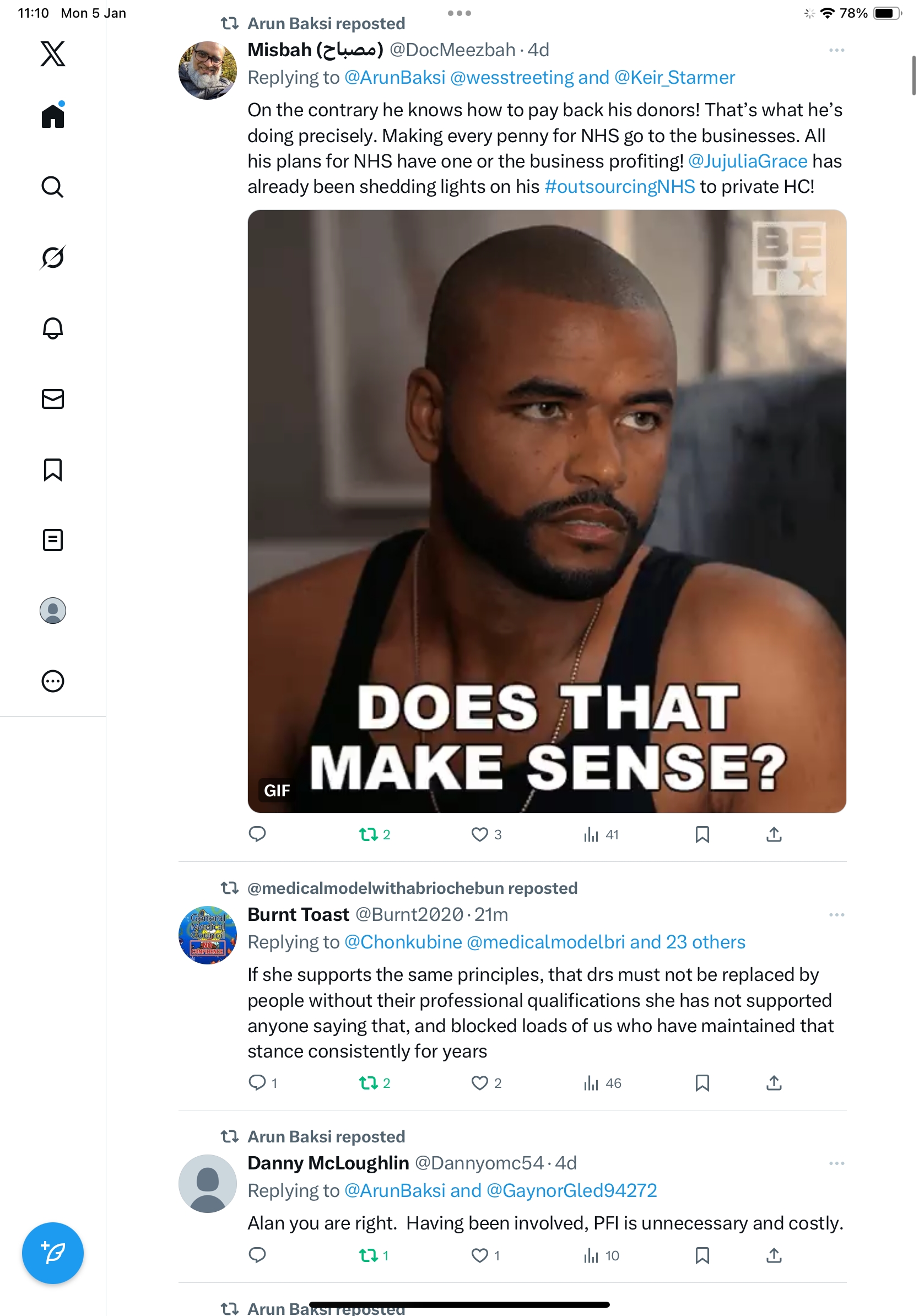Expand the sidebar More menu
Viewport: 919px width, 1316px height.
[x=53, y=681]
